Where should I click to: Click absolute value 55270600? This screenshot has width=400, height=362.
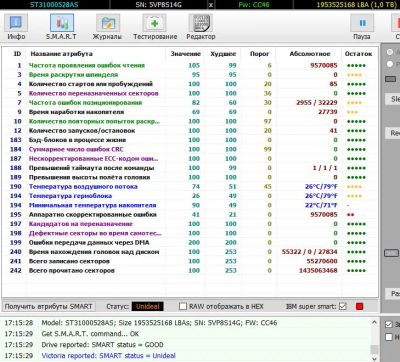click(322, 261)
